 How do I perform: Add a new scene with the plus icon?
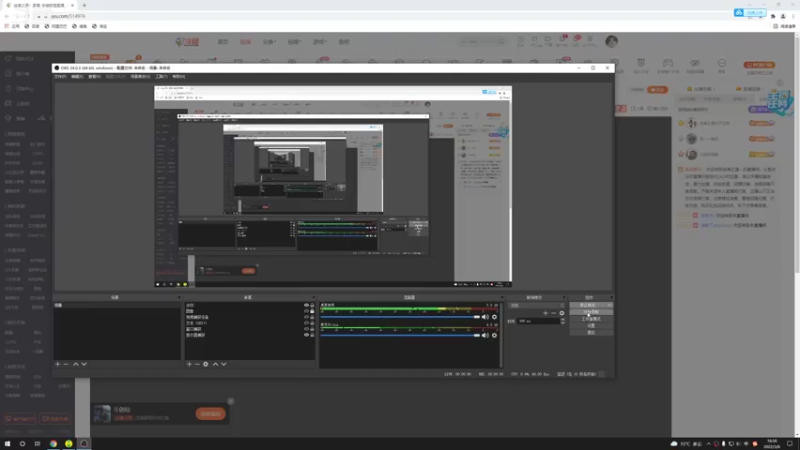[x=58, y=364]
